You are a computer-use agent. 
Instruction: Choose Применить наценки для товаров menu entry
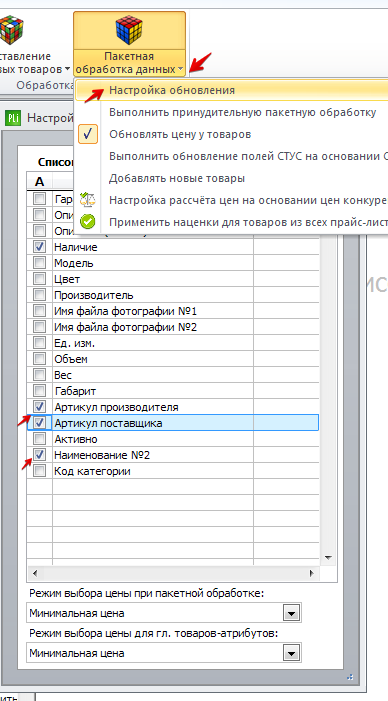(x=248, y=222)
